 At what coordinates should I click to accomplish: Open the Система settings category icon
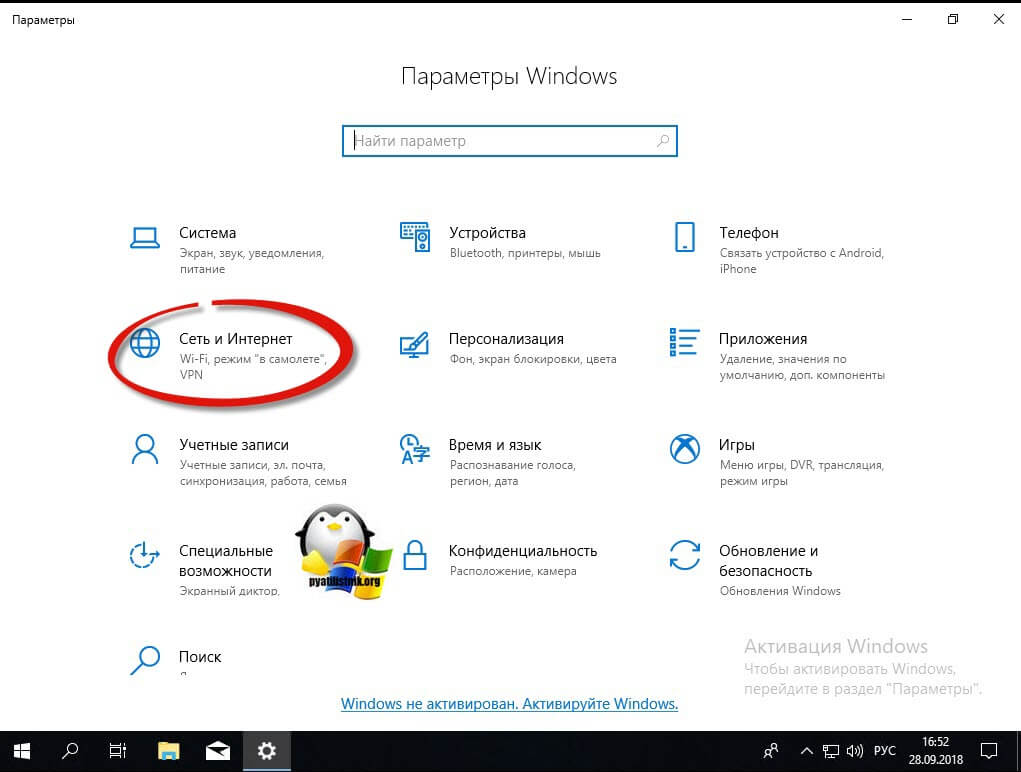point(145,237)
